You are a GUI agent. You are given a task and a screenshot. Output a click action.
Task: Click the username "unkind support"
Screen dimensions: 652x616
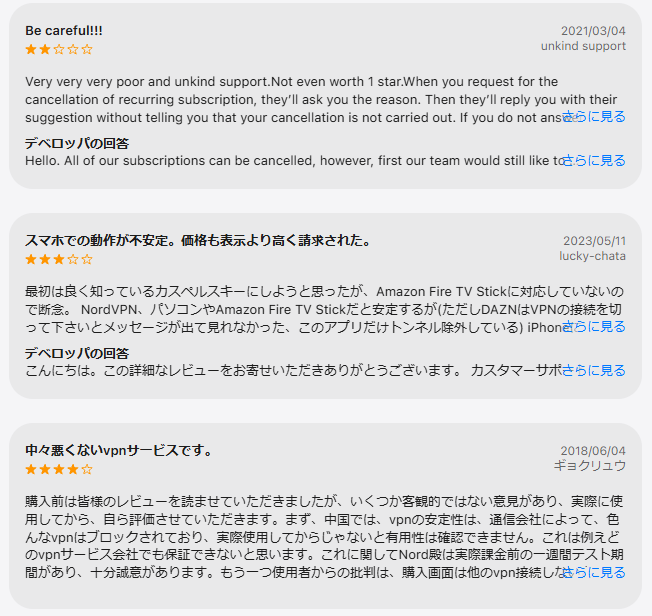click(583, 46)
